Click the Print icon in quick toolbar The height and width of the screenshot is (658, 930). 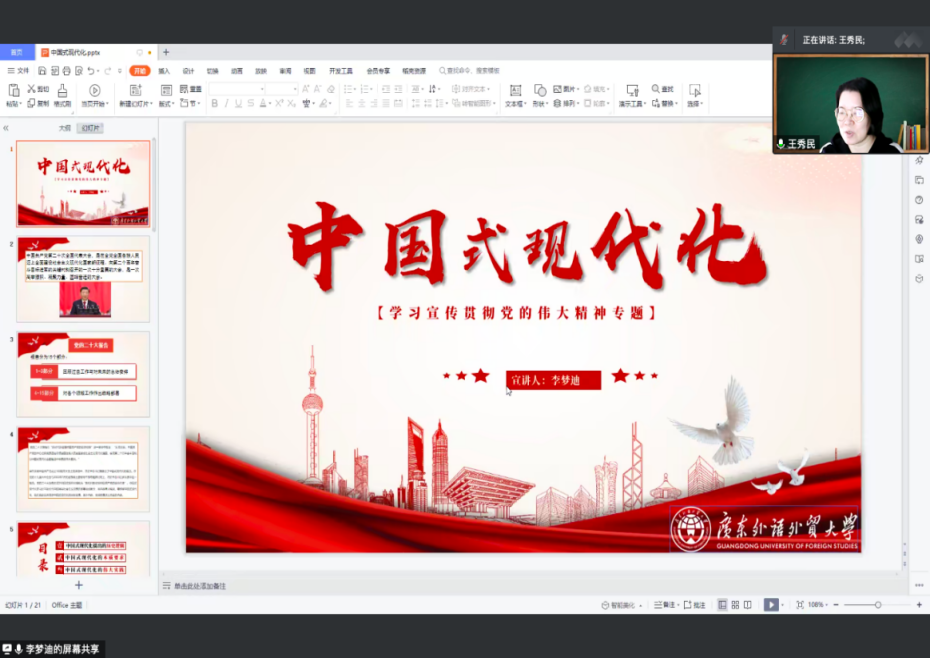point(66,71)
